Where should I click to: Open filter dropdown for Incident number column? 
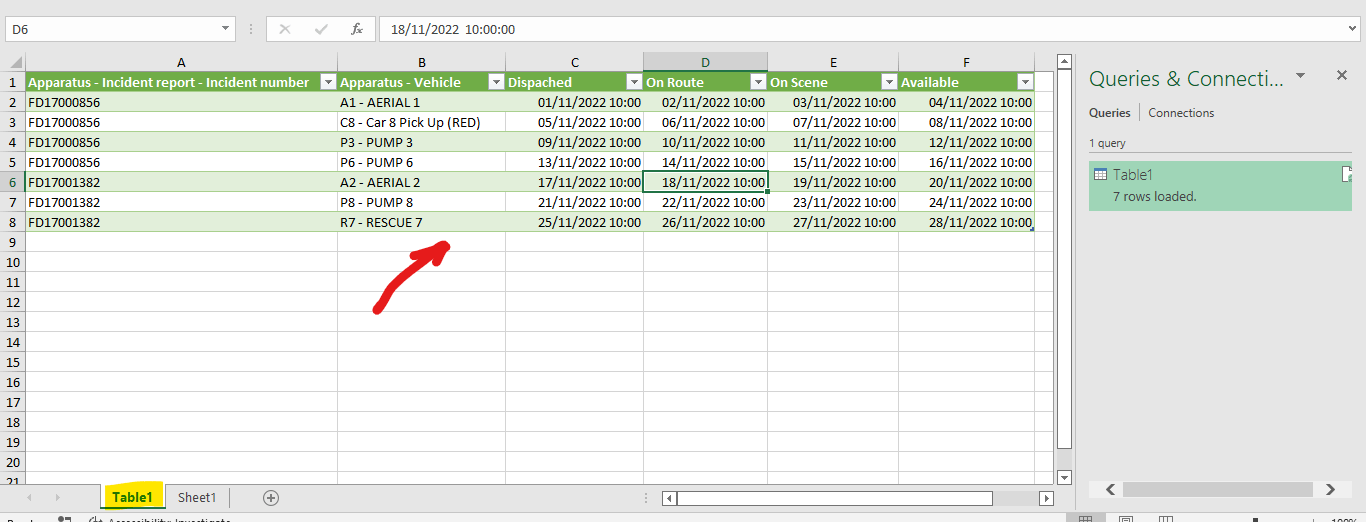pos(327,82)
